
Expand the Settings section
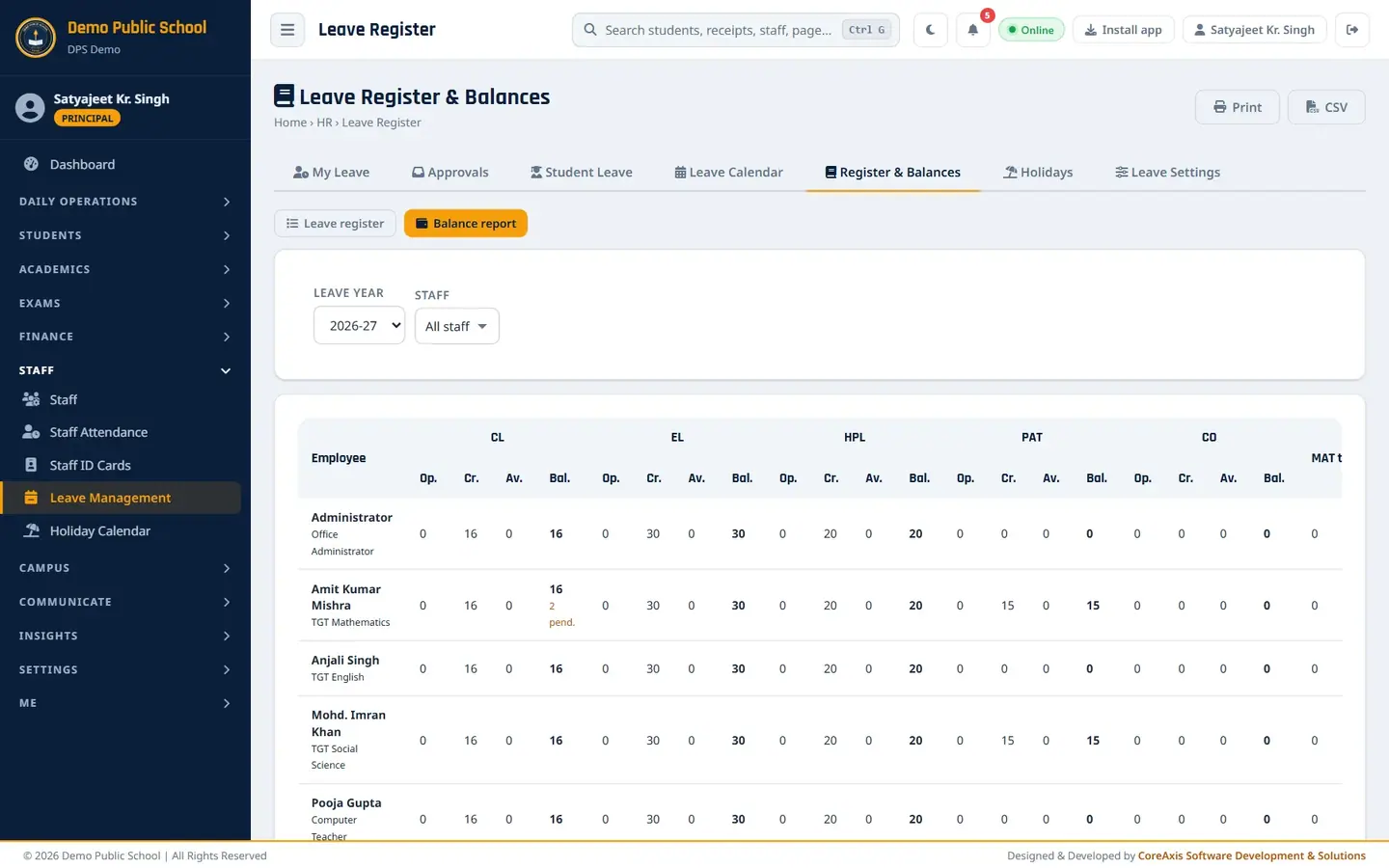125,669
